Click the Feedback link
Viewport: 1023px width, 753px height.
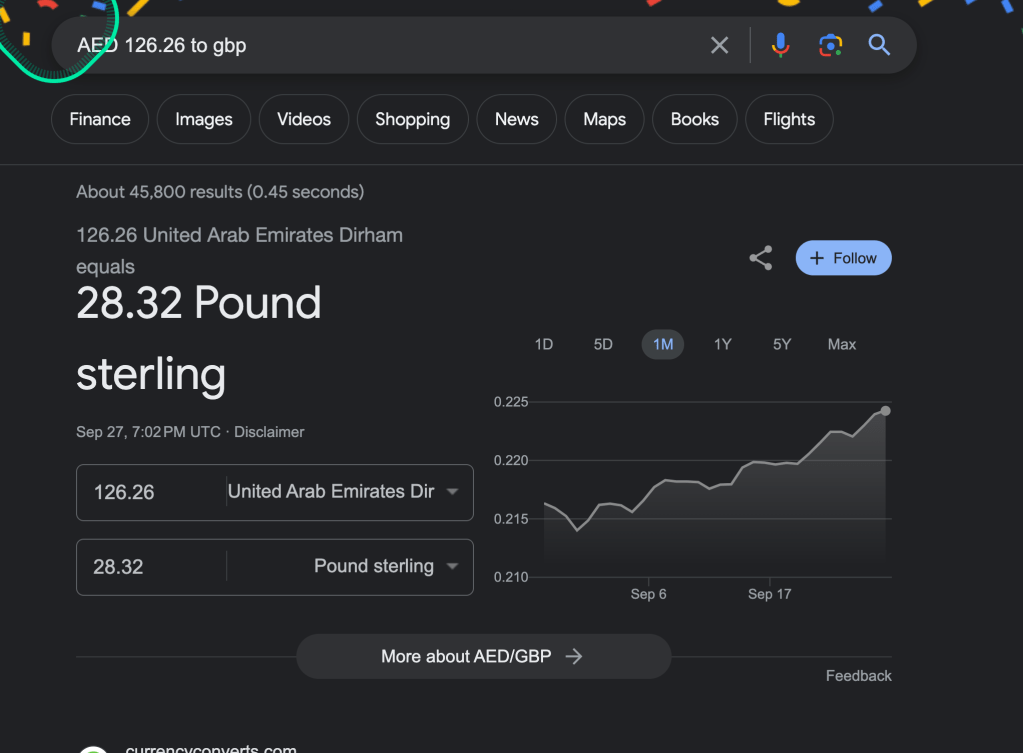[858, 675]
